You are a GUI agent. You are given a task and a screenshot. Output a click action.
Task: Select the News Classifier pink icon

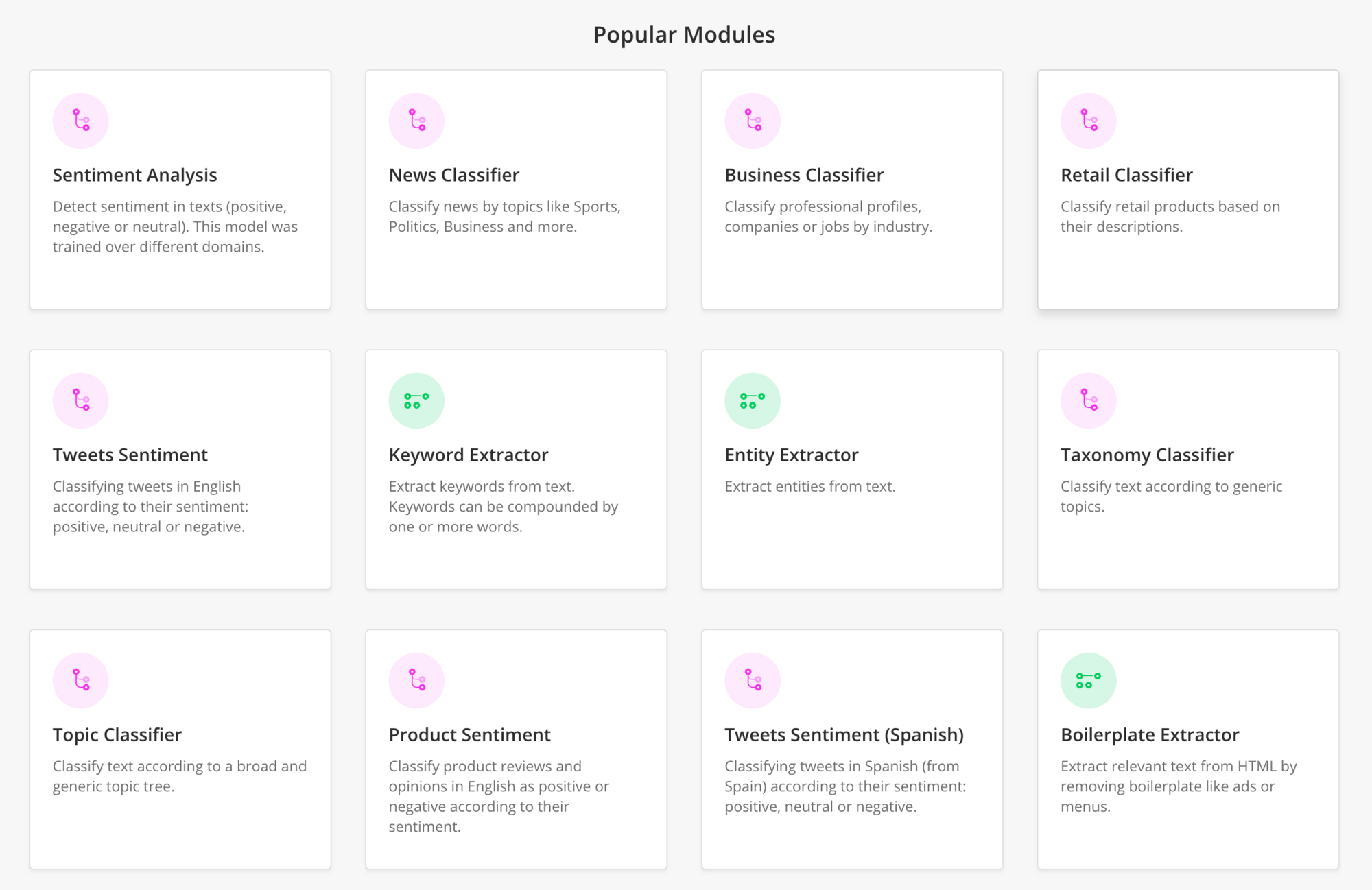pyautogui.click(x=416, y=120)
